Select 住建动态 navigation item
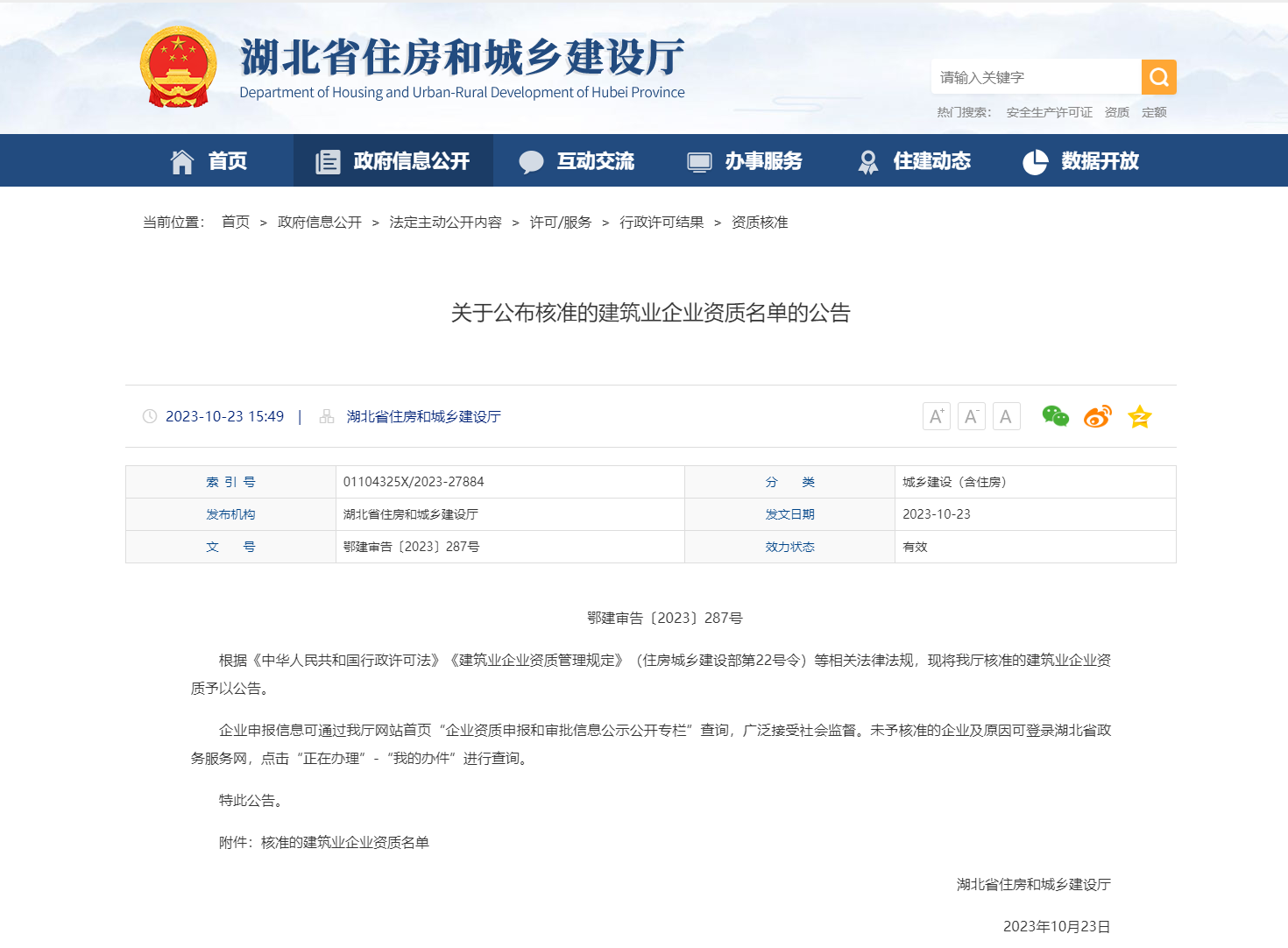This screenshot has width=1288, height=948. point(914,161)
